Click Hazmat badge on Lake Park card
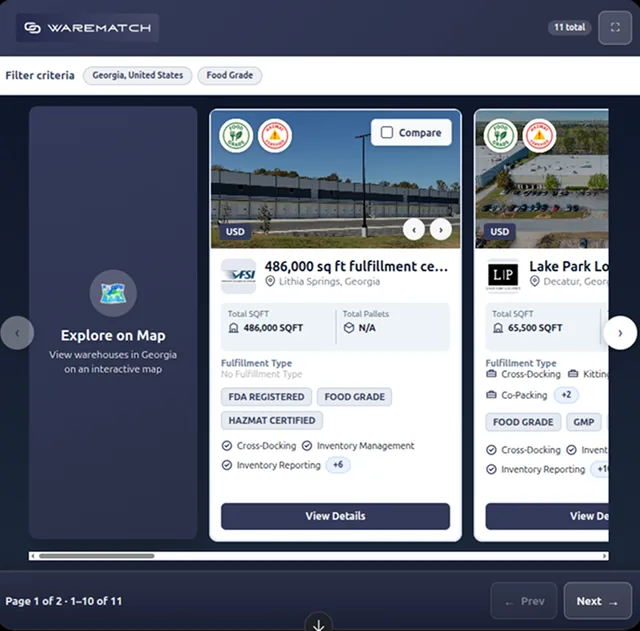Image resolution: width=640 pixels, height=631 pixels. click(539, 136)
